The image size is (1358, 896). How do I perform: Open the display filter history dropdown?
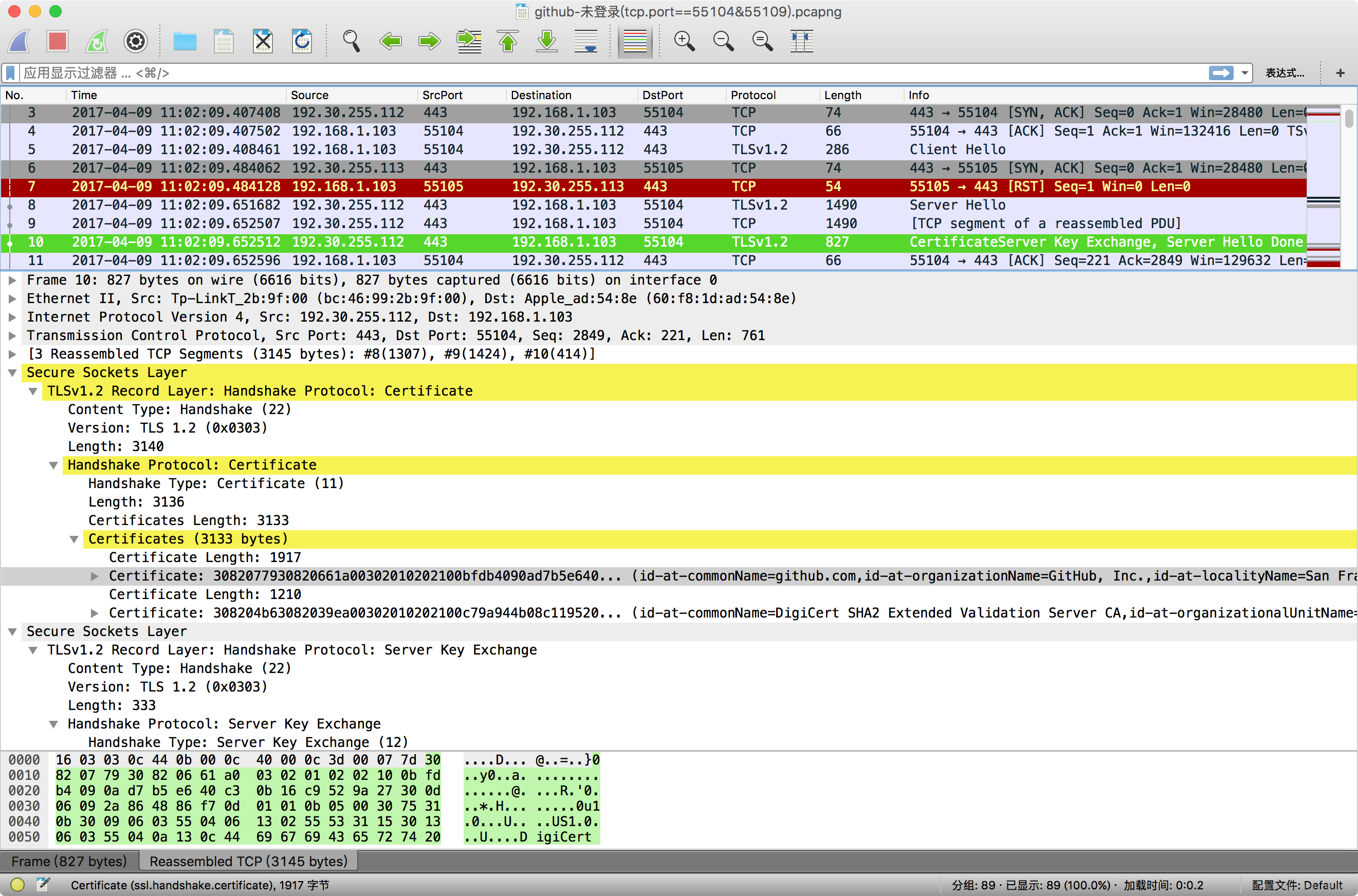[1245, 72]
